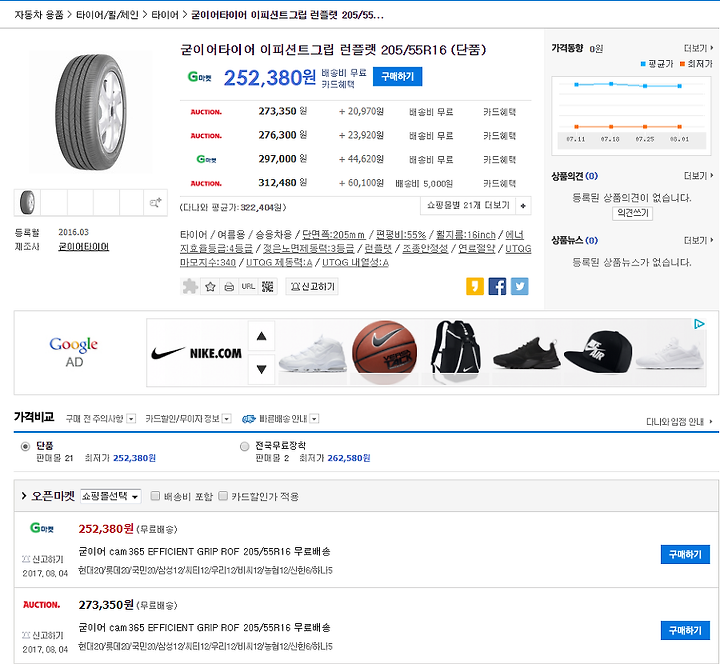Select the 단품 radio option
This screenshot has width=720, height=664.
(x=25, y=446)
